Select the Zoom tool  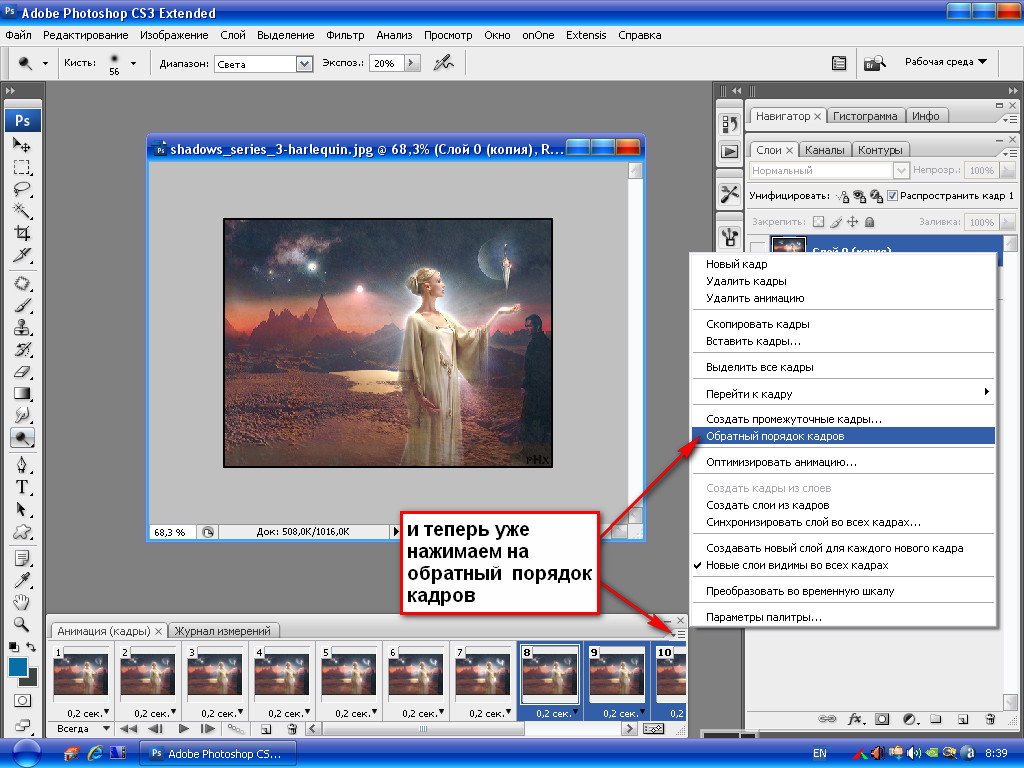22,624
